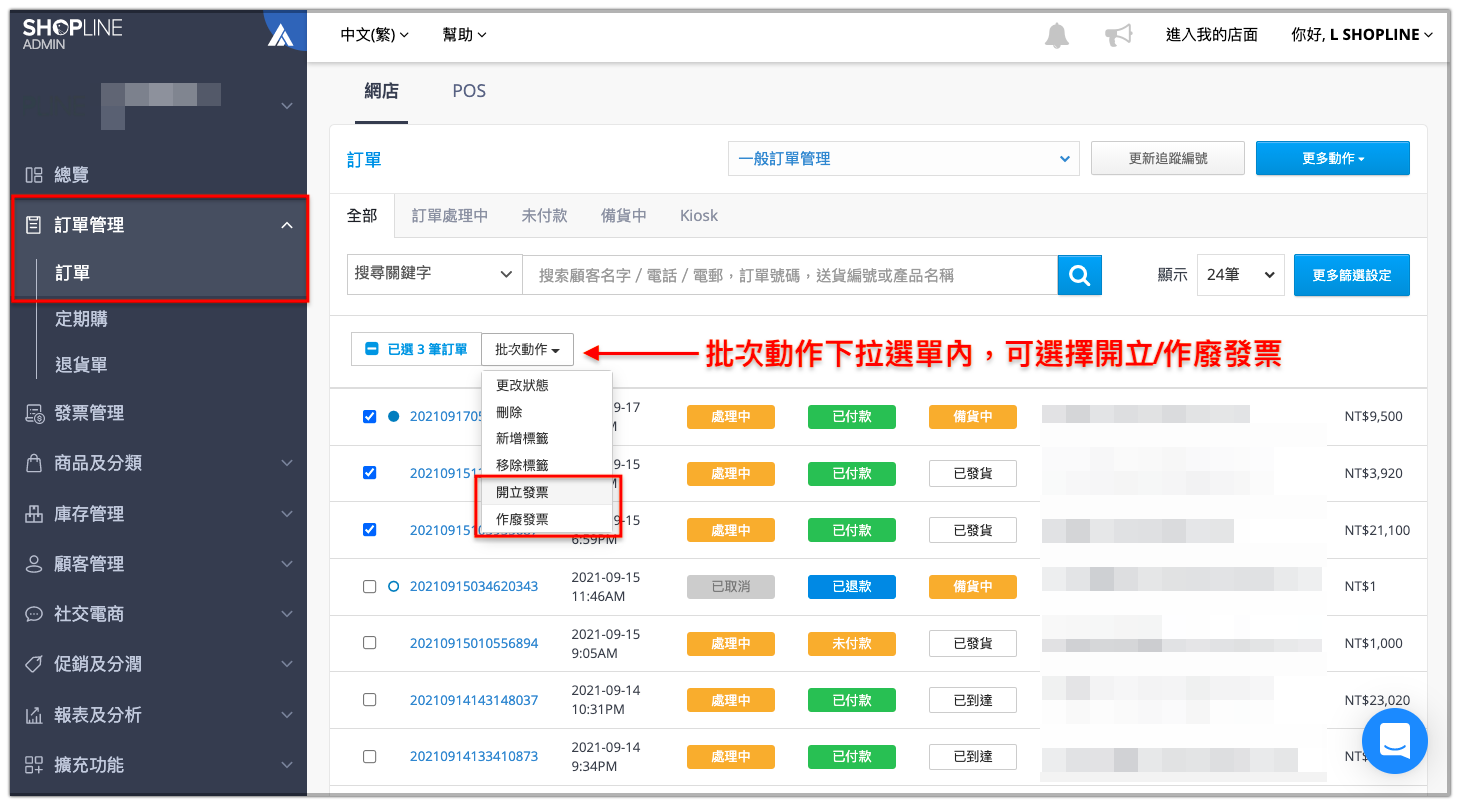Open the 訂單處理中 tab

click(x=450, y=215)
